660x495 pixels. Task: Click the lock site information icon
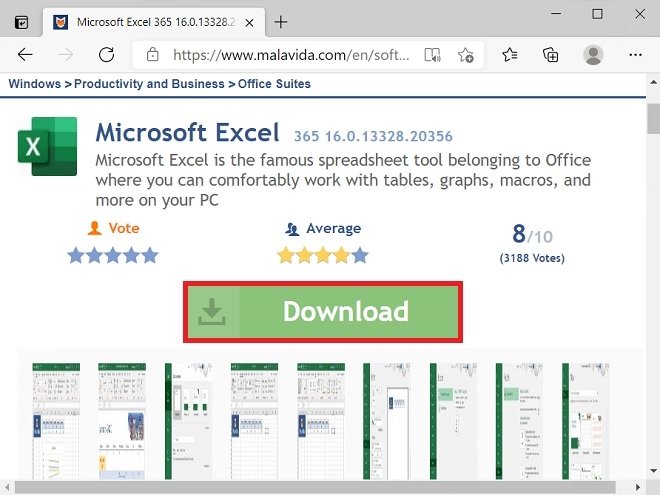tap(152, 54)
